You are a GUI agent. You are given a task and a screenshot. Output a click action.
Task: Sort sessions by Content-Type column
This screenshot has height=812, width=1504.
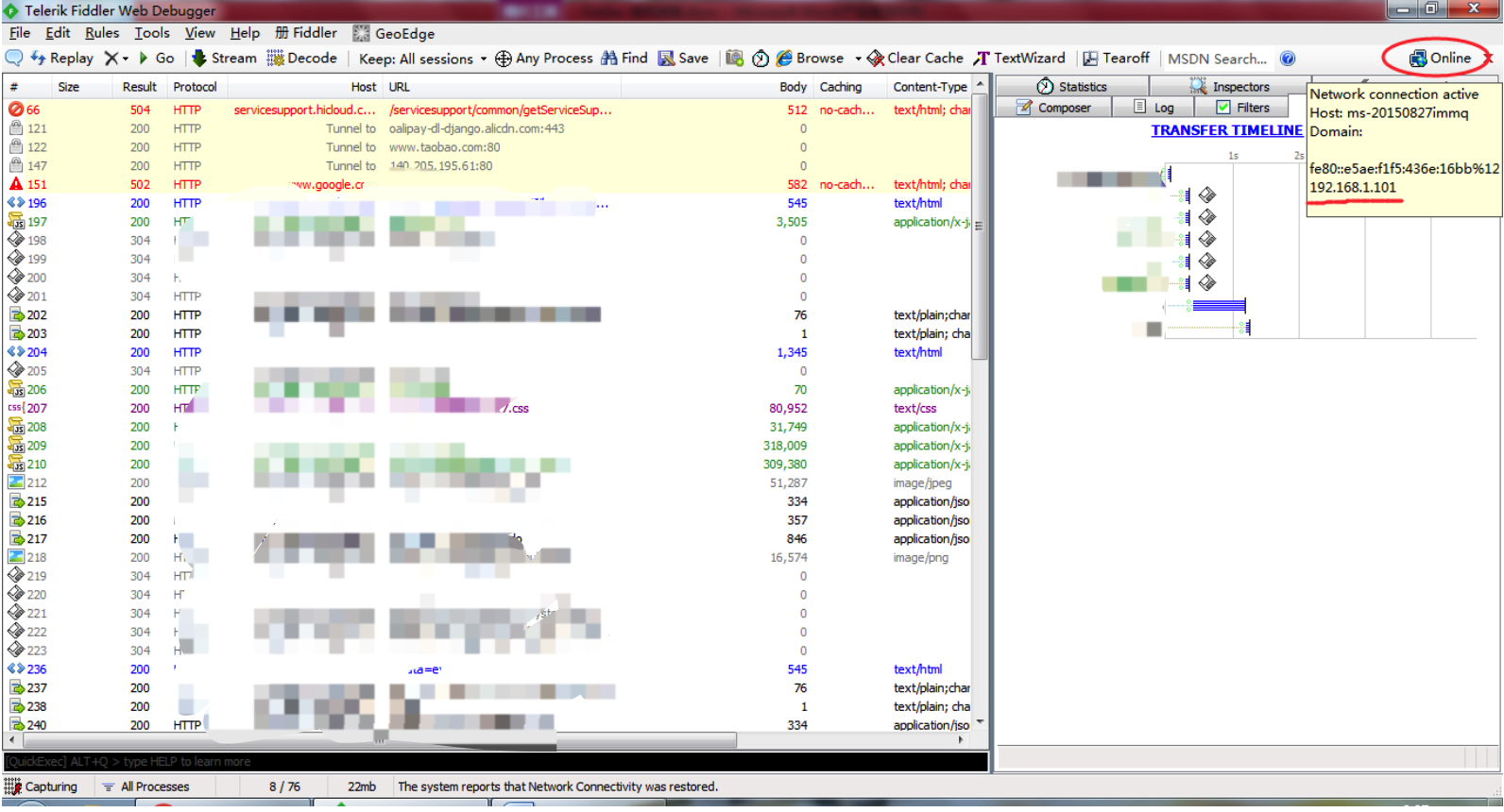(x=930, y=87)
